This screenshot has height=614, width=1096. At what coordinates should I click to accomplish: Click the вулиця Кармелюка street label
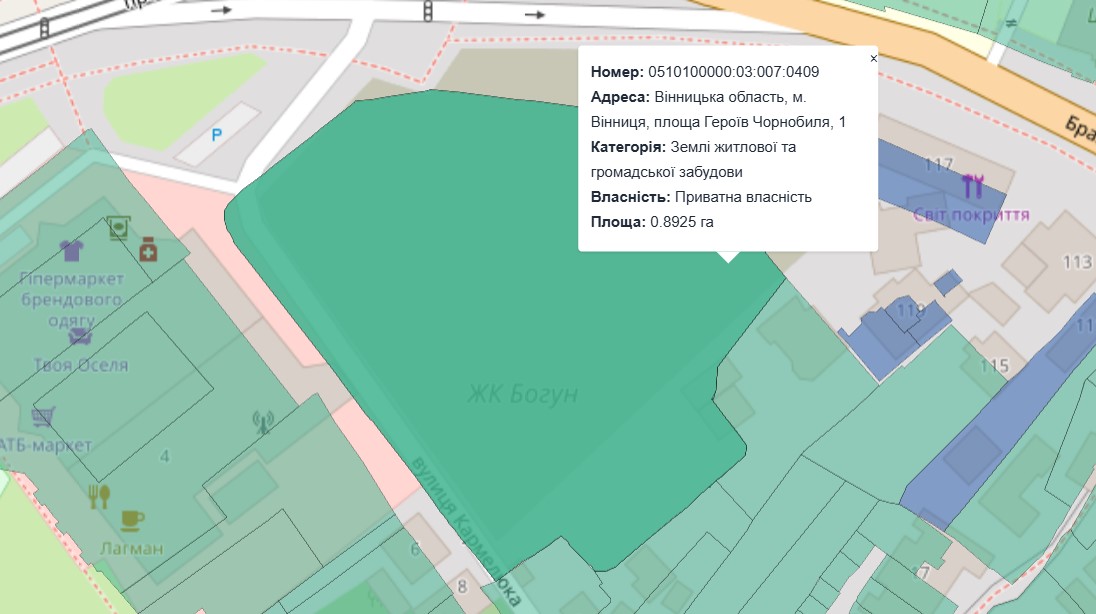(x=465, y=530)
